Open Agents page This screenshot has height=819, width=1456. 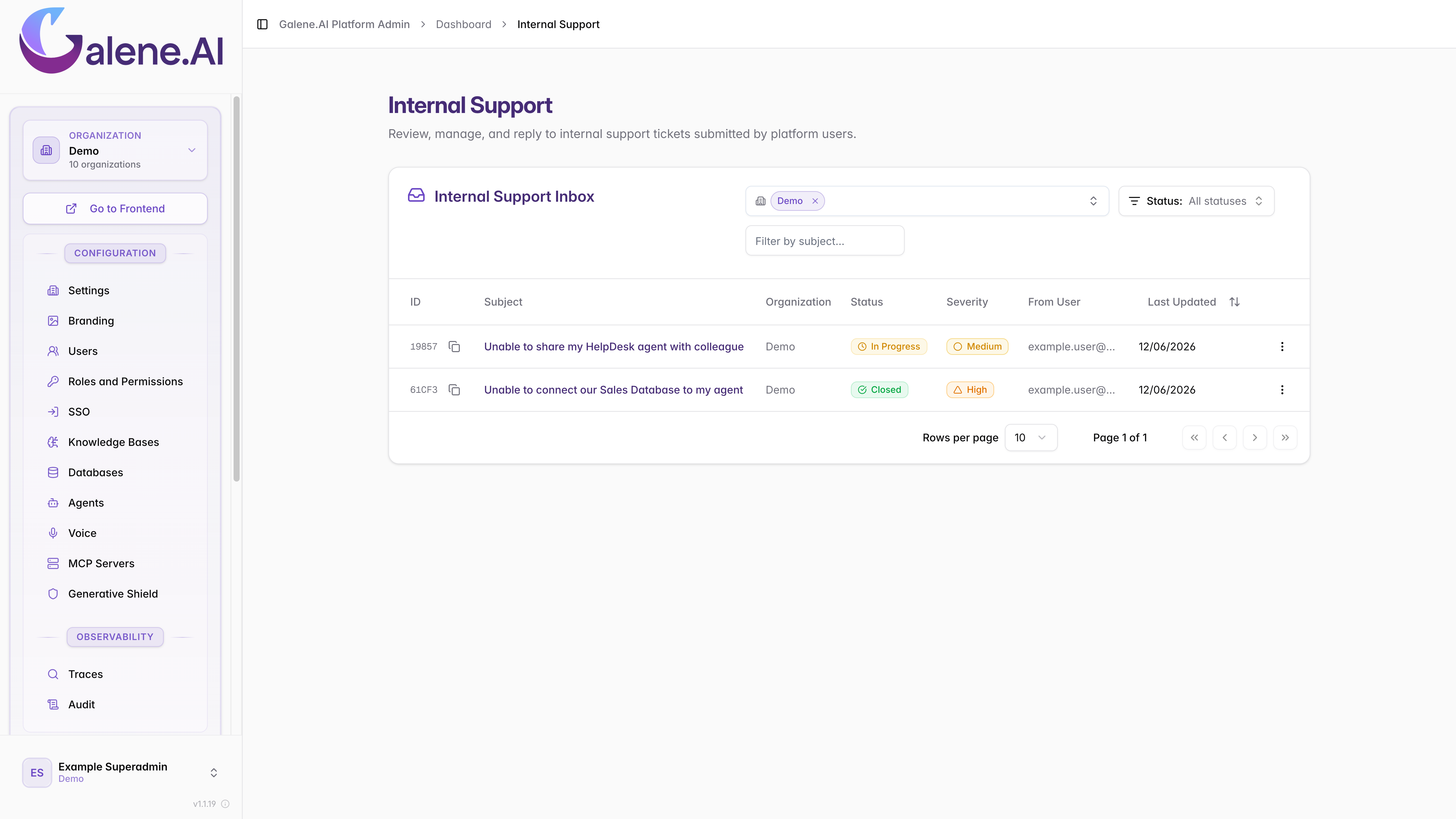click(x=115, y=503)
